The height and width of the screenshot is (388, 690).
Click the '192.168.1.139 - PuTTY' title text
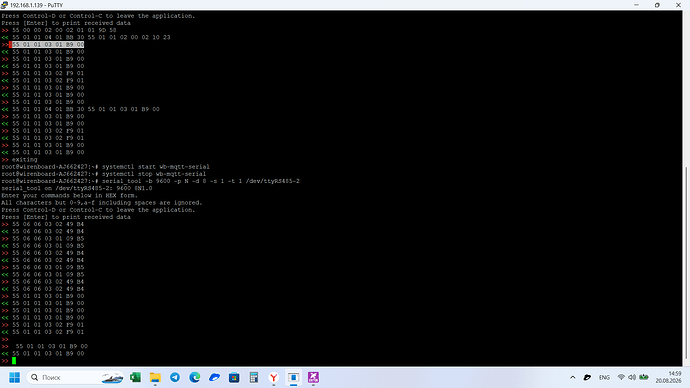pos(37,5)
